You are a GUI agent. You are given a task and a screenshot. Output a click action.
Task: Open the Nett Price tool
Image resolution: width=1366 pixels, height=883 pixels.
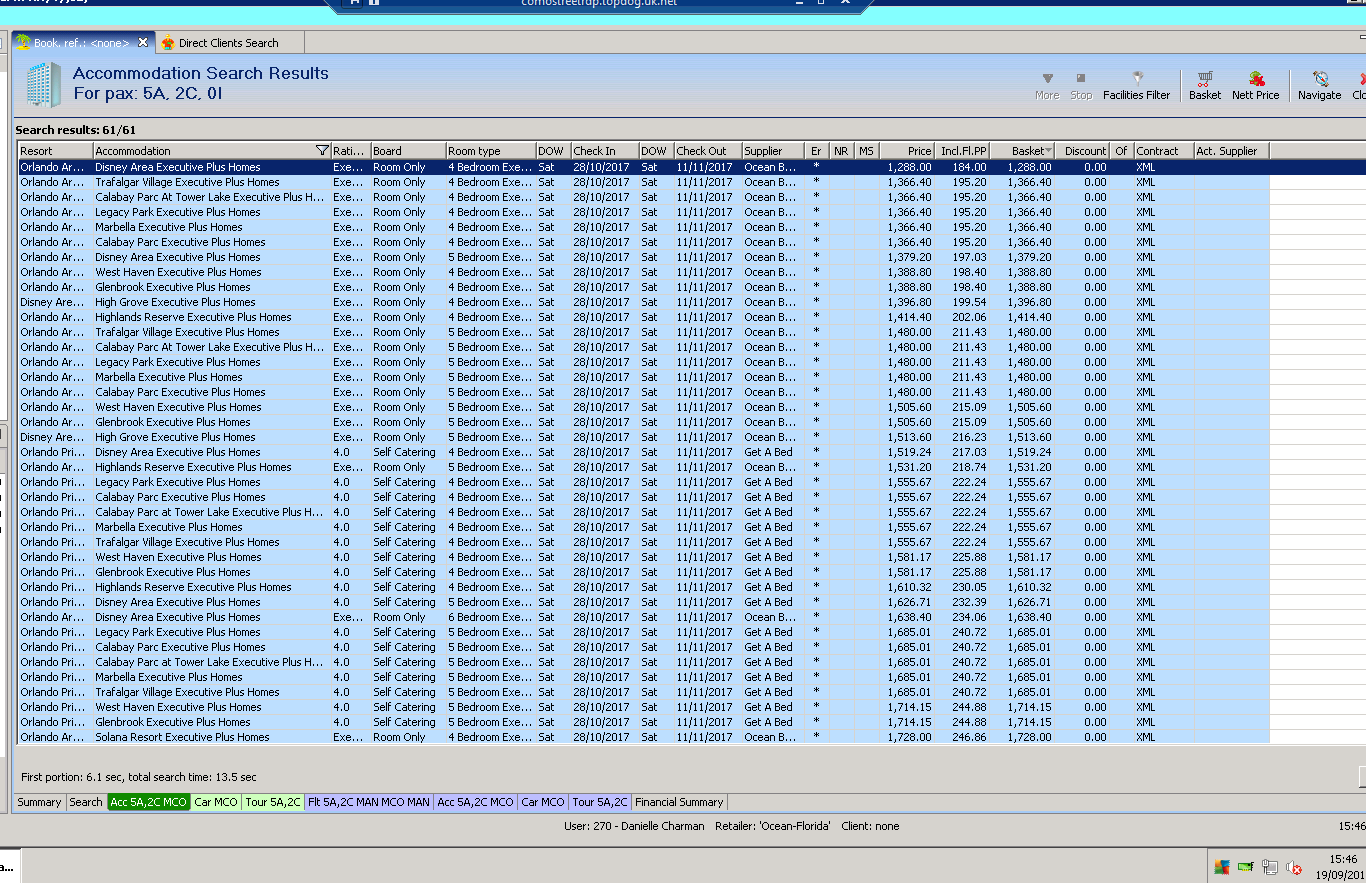click(1255, 86)
